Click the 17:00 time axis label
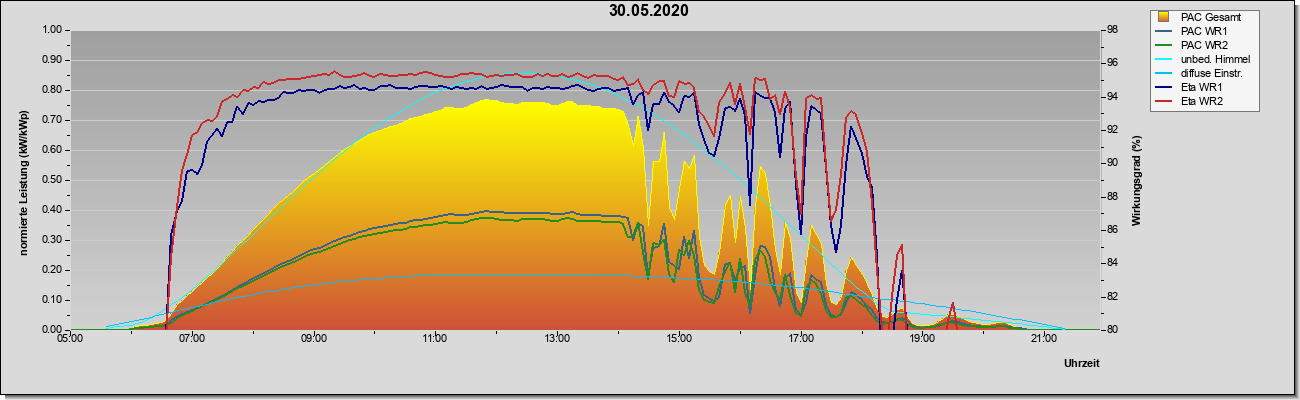Image resolution: width=1300 pixels, height=400 pixels. tap(800, 341)
